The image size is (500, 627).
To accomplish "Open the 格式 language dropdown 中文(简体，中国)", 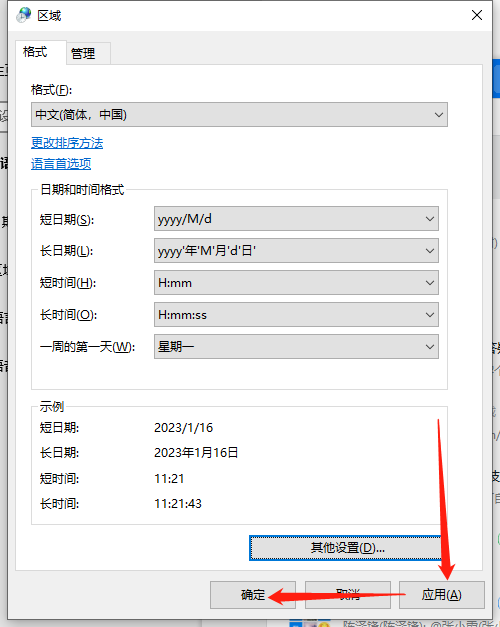I will tap(239, 115).
